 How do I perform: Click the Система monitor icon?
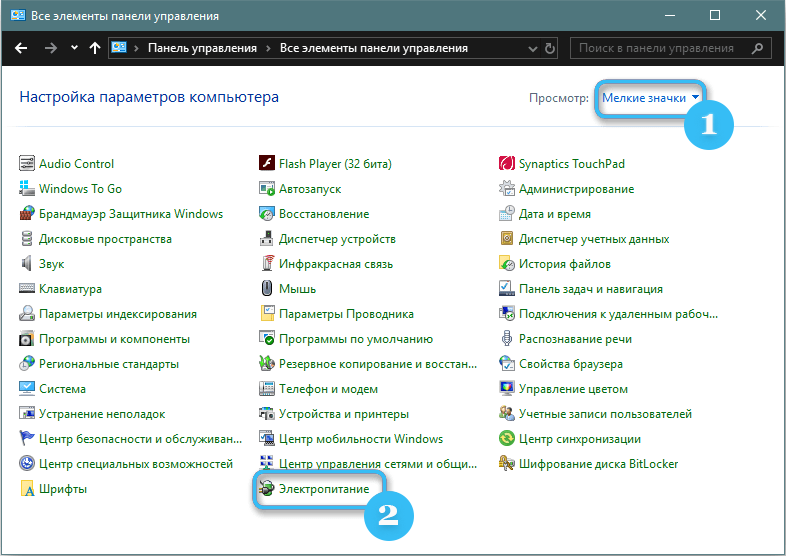[27, 389]
